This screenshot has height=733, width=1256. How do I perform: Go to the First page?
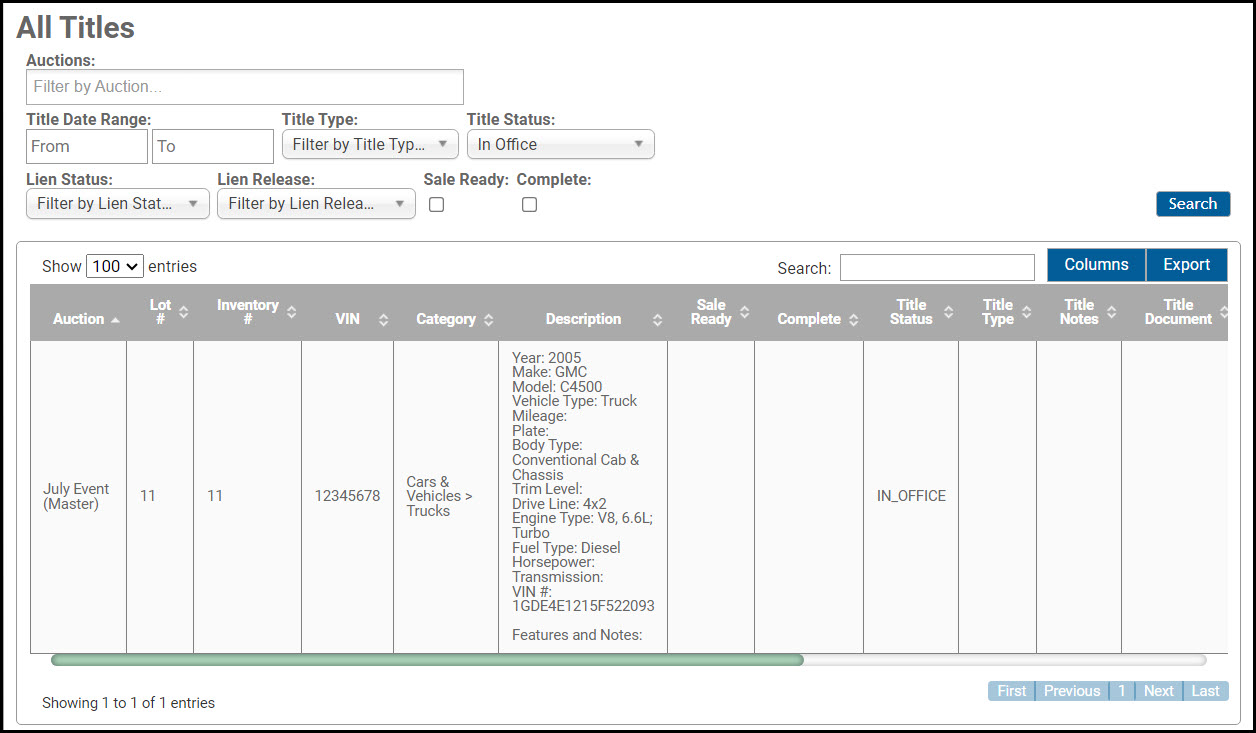point(1011,691)
